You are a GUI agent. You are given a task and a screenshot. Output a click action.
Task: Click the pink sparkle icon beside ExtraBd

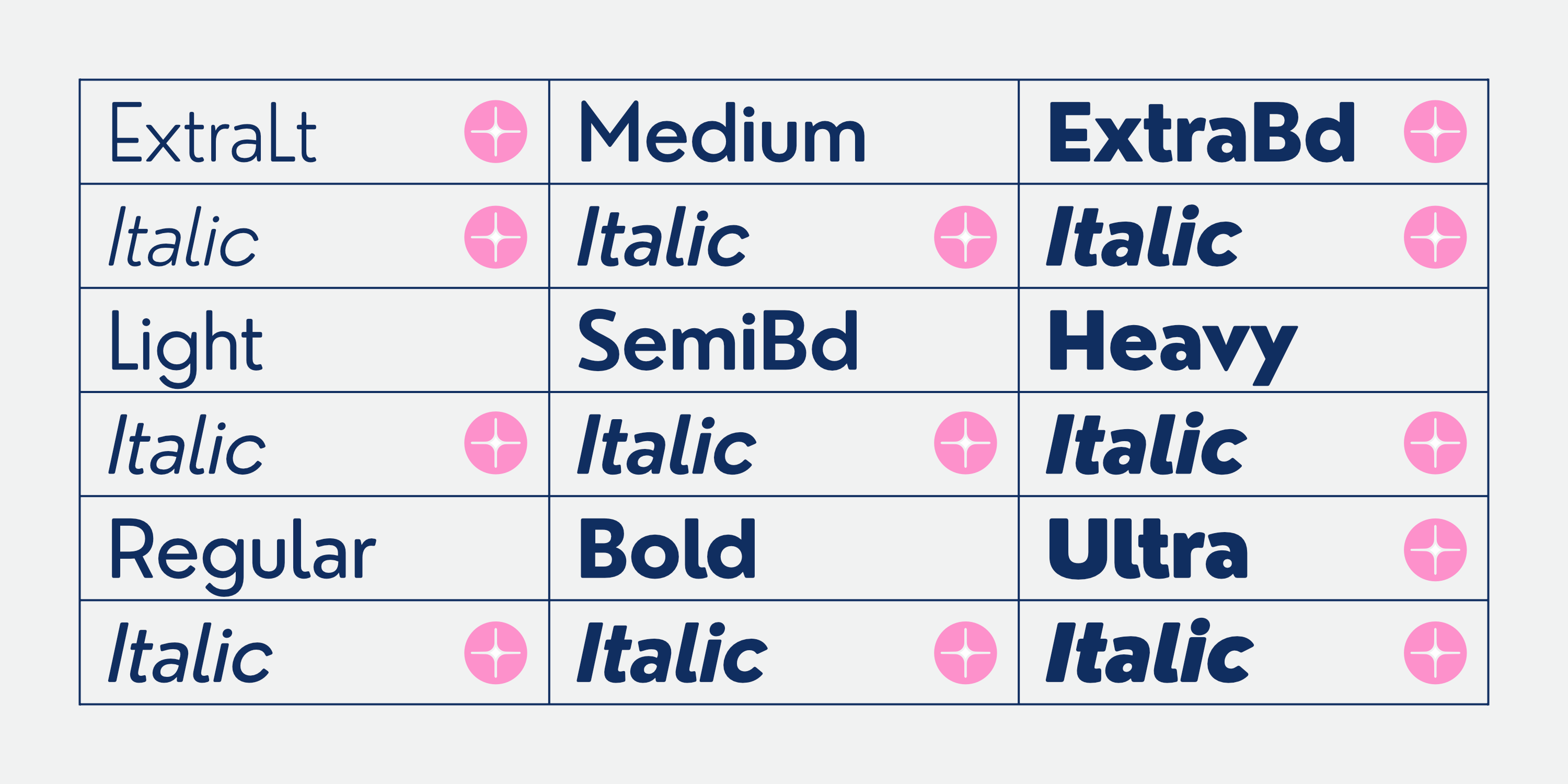[x=1435, y=132]
